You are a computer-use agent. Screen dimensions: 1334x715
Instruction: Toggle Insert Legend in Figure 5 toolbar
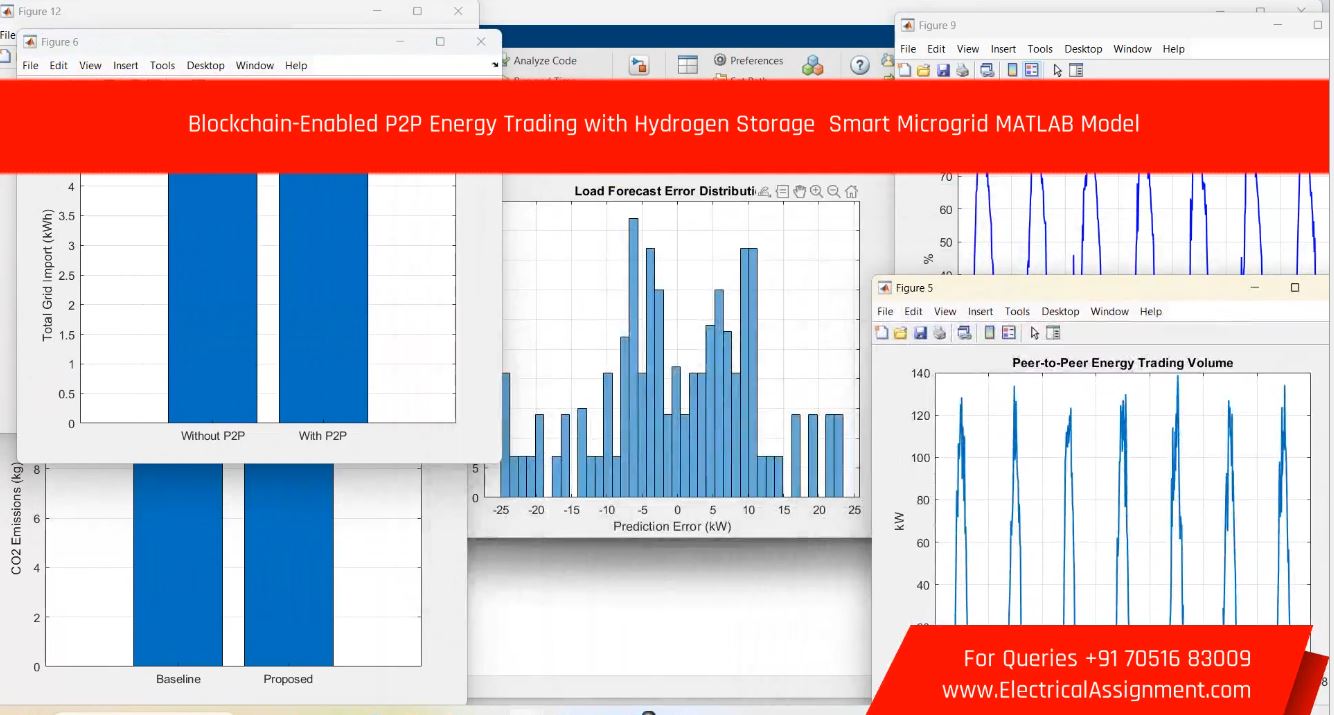(1009, 333)
